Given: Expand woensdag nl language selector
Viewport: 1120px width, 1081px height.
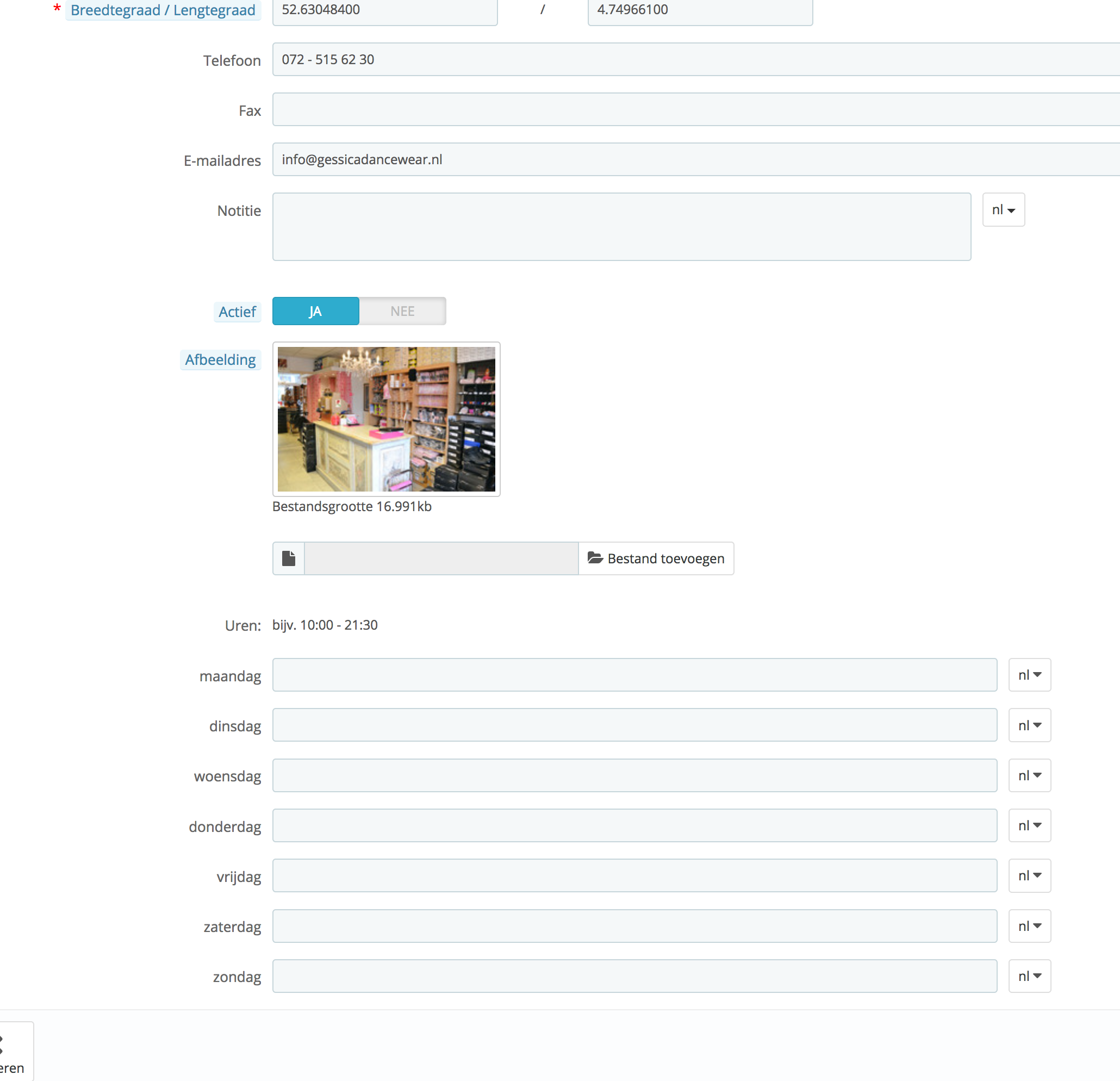Looking at the screenshot, I should point(1029,775).
